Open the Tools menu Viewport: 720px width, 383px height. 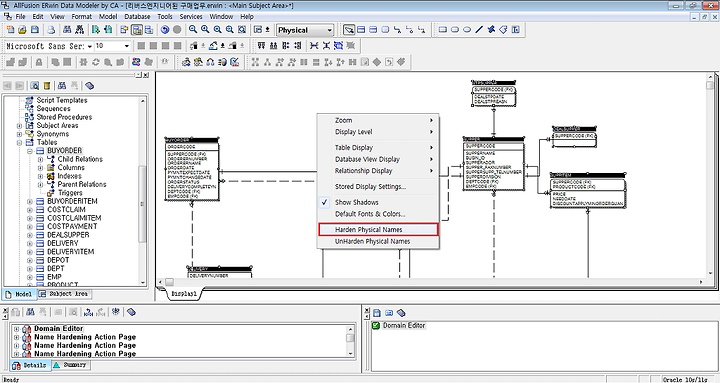point(165,17)
